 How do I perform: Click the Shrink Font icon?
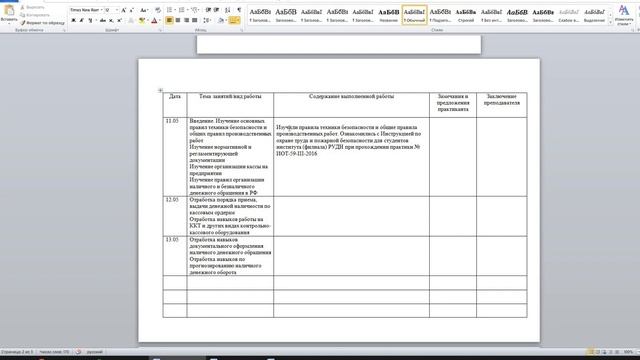pyautogui.click(x=131, y=10)
